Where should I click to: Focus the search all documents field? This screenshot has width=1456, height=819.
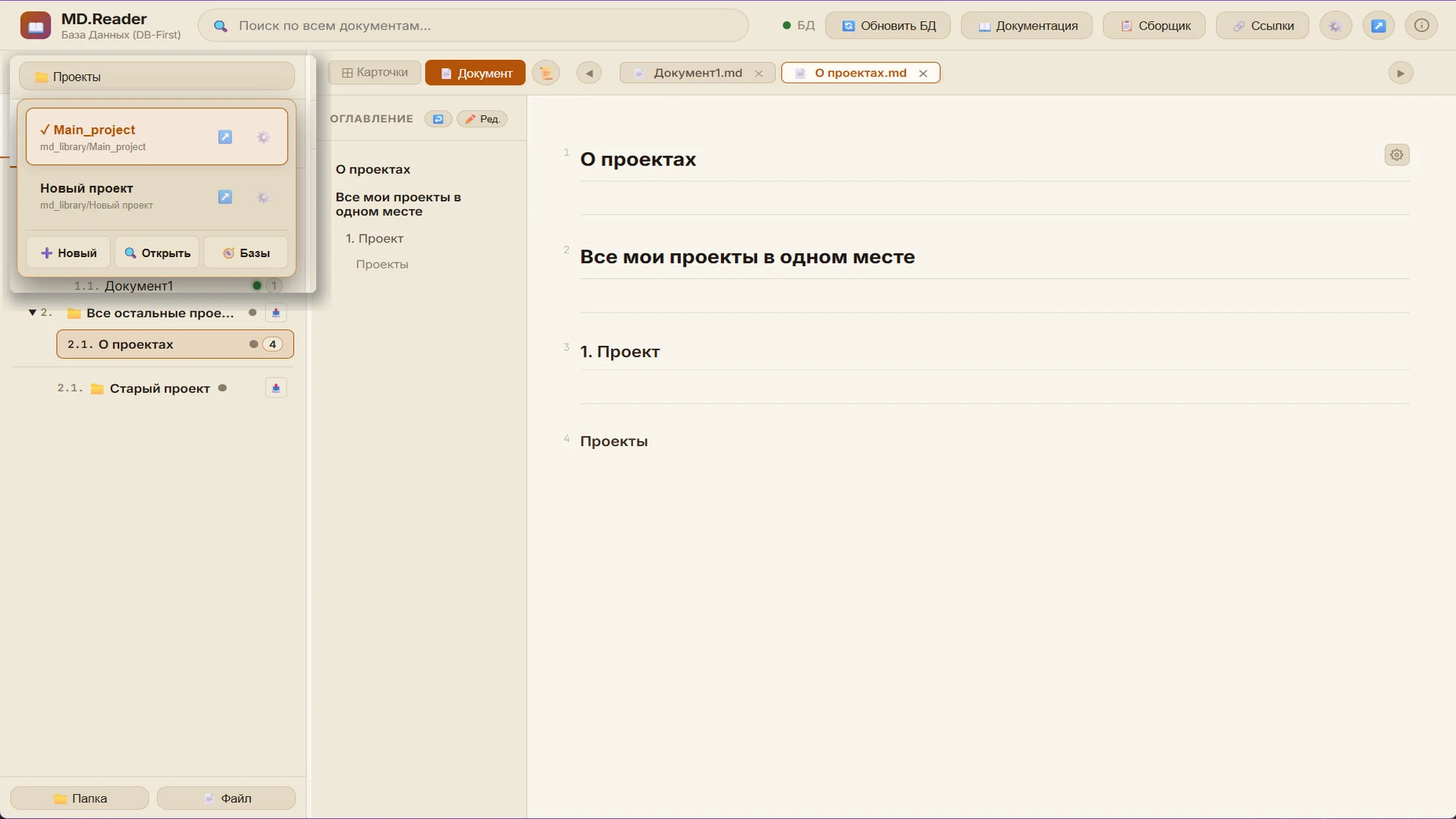pyautogui.click(x=473, y=26)
